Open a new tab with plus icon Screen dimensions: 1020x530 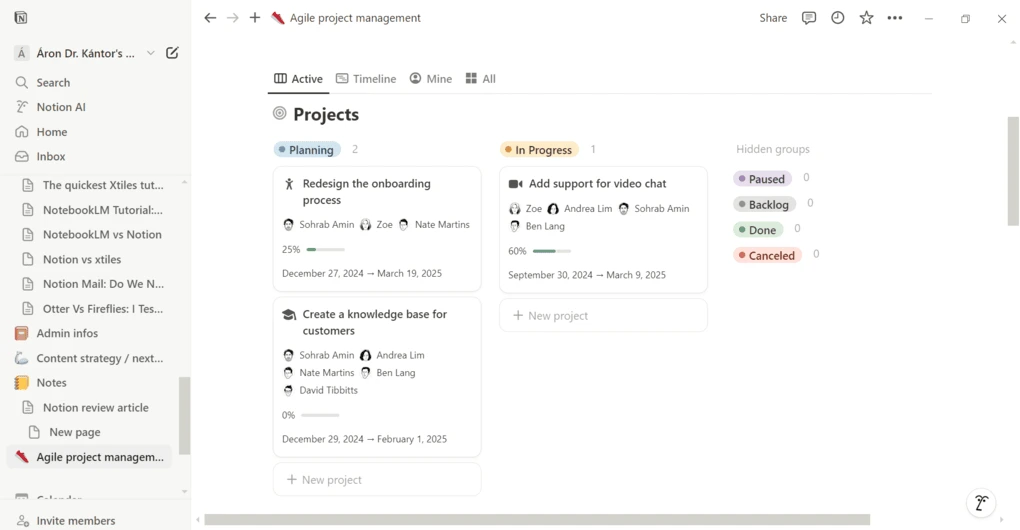[255, 18]
